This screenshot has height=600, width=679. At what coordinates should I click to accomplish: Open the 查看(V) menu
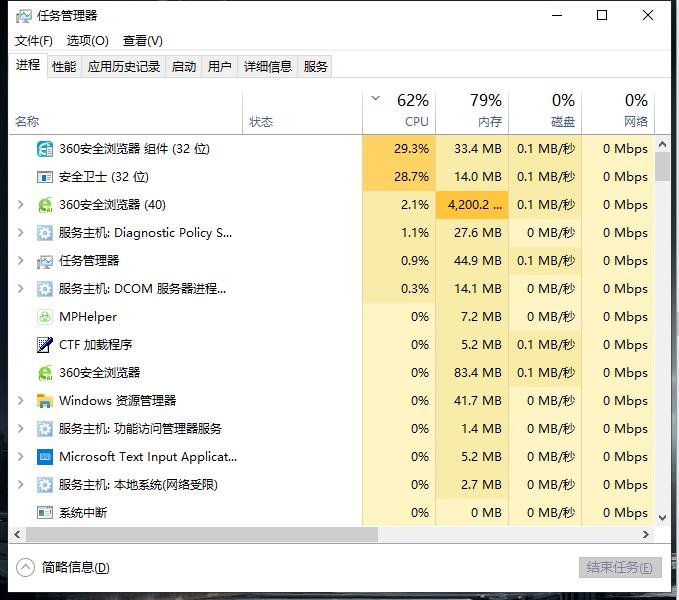tap(142, 41)
